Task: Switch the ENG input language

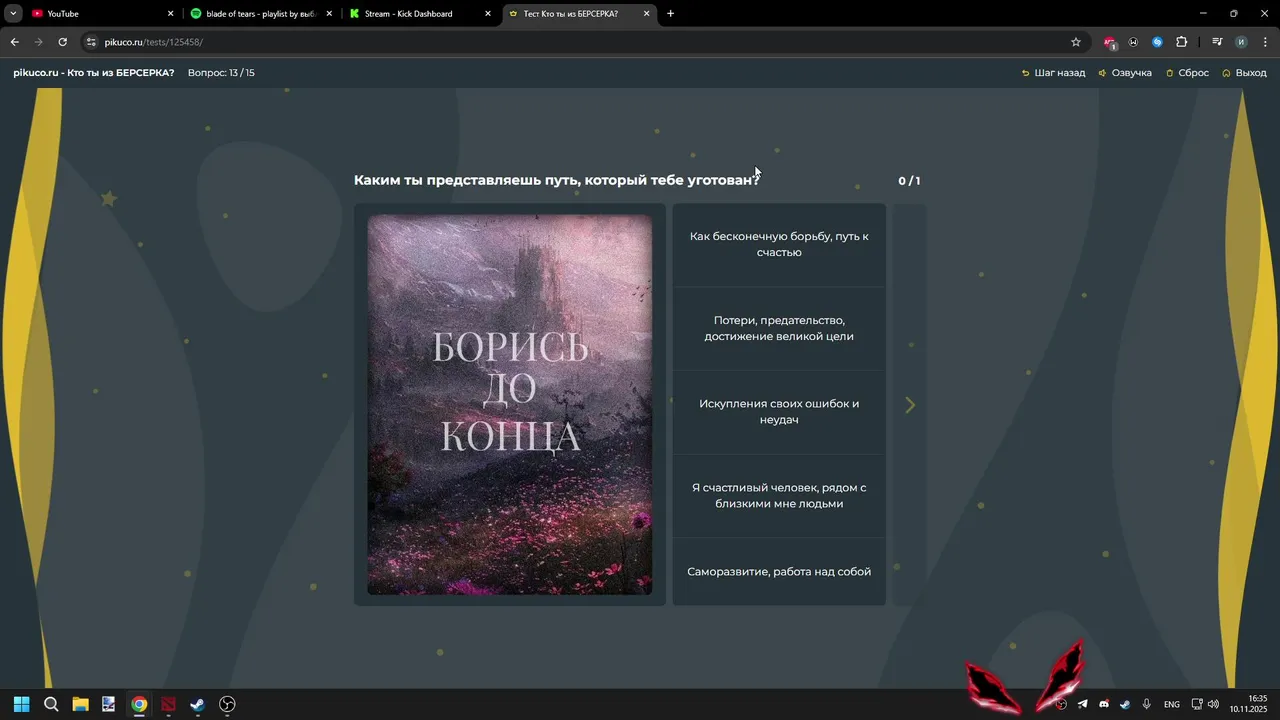Action: coord(1172,704)
